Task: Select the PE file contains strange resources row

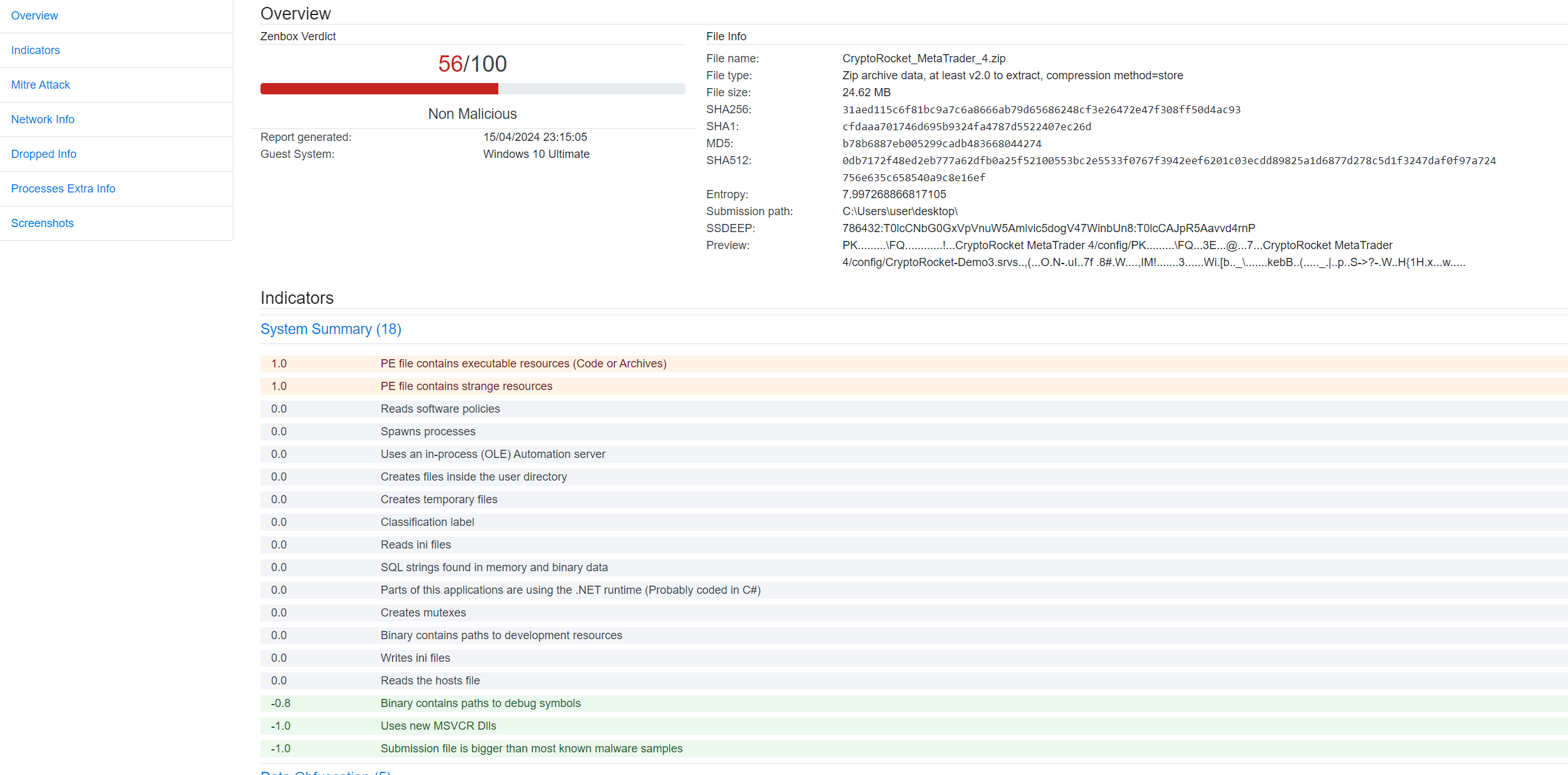Action: [x=466, y=386]
